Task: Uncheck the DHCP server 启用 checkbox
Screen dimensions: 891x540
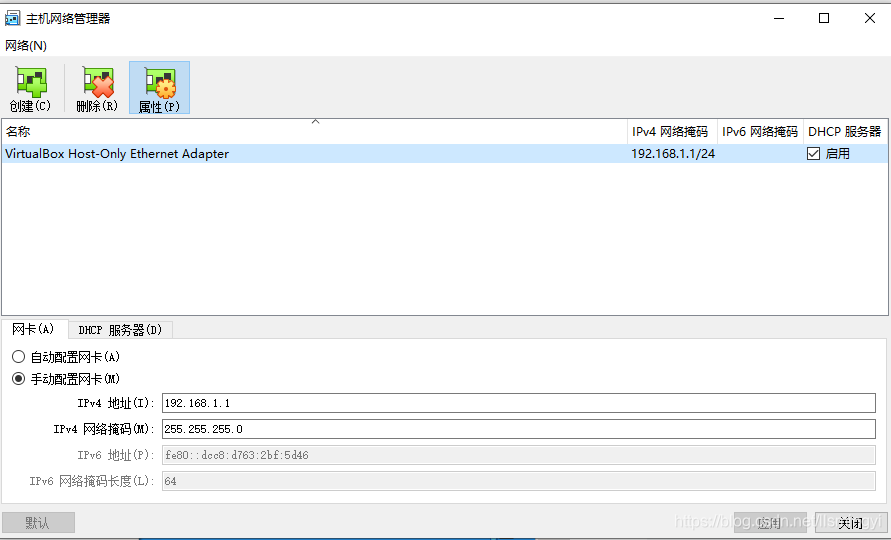Action: (813, 153)
